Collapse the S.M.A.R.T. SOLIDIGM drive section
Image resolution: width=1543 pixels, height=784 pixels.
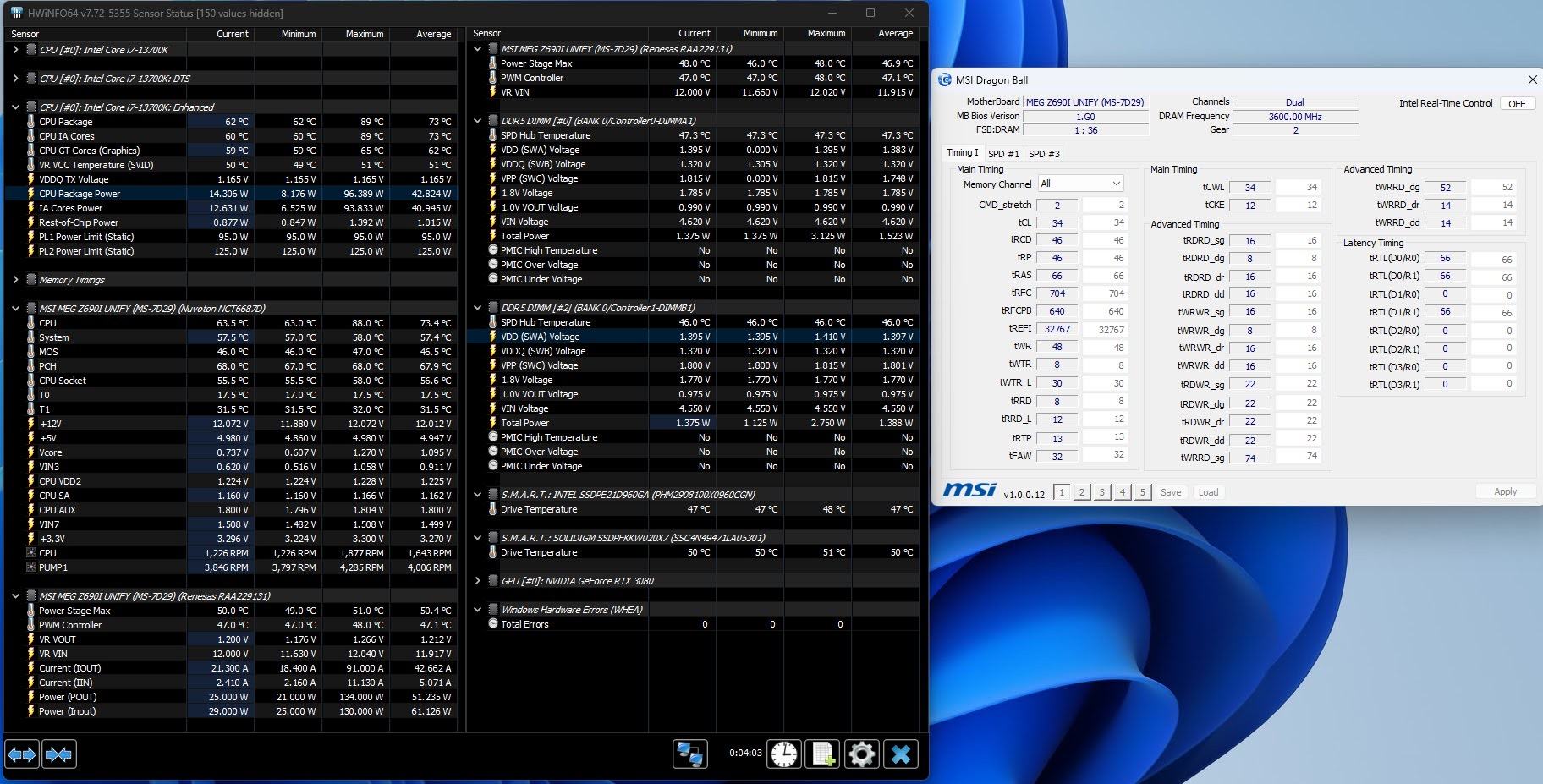click(477, 538)
